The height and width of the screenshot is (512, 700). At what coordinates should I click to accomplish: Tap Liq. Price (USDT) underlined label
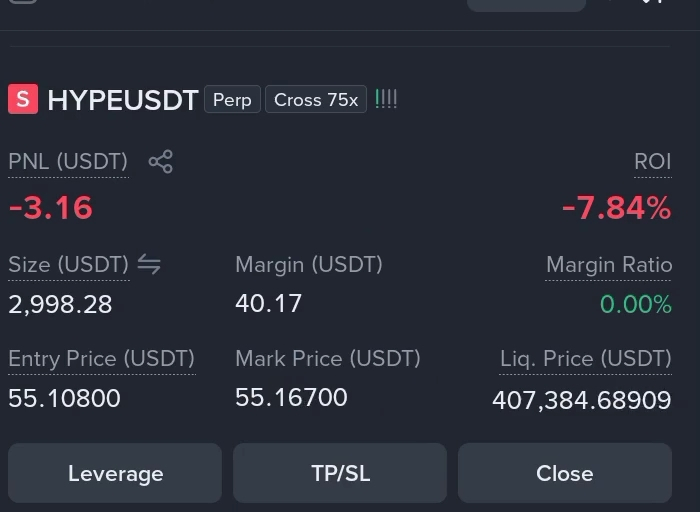pos(585,358)
